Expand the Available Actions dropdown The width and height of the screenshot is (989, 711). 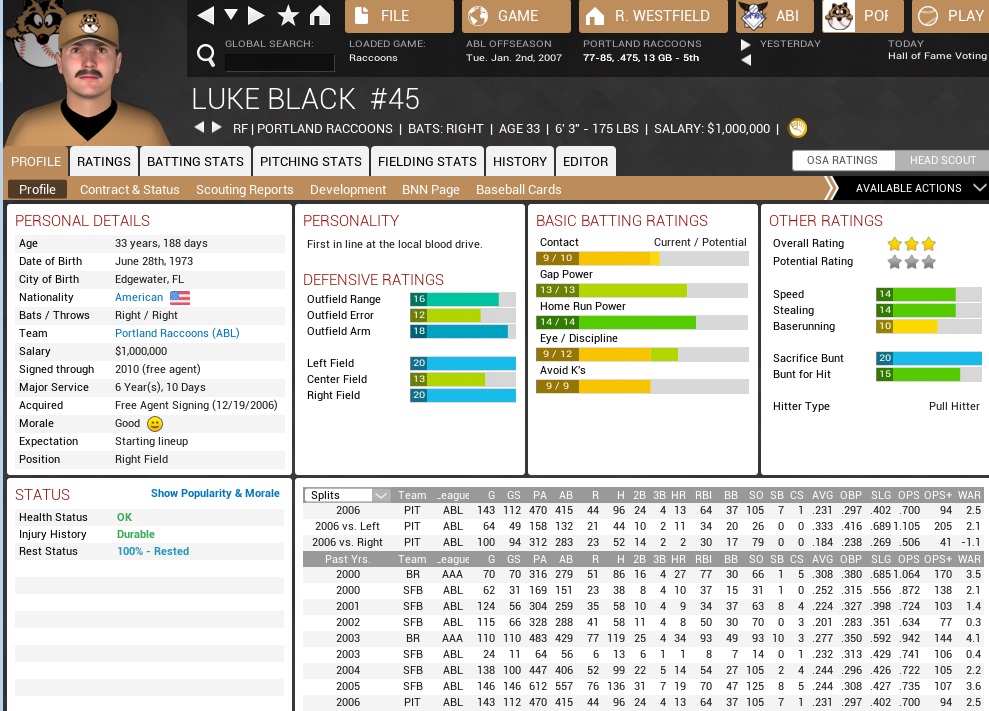(920, 188)
